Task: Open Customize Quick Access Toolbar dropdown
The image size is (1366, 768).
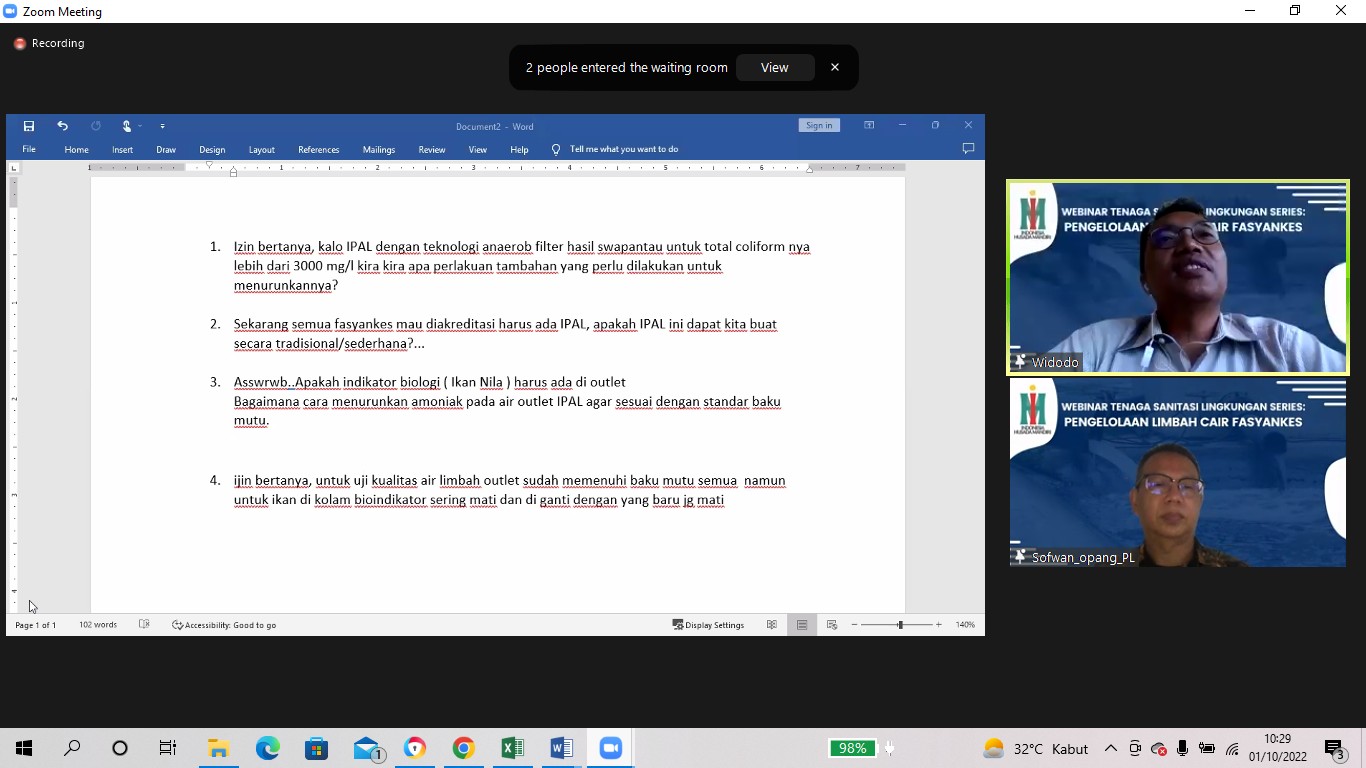Action: click(x=162, y=126)
